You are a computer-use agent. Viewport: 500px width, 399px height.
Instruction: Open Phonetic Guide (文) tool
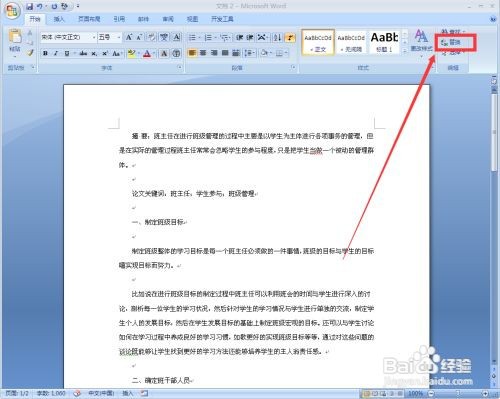tap(164, 37)
